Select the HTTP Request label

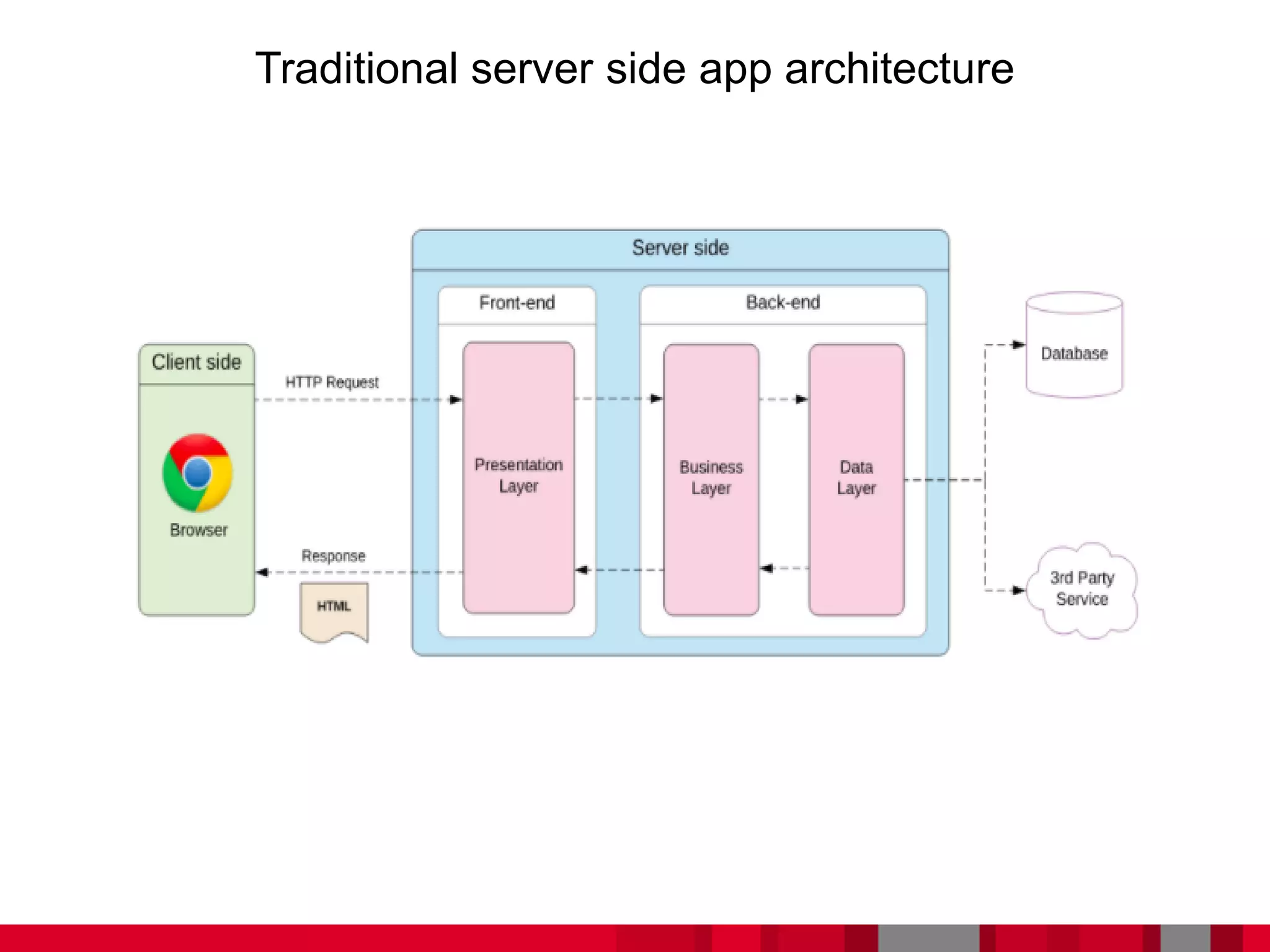pyautogui.click(x=332, y=382)
